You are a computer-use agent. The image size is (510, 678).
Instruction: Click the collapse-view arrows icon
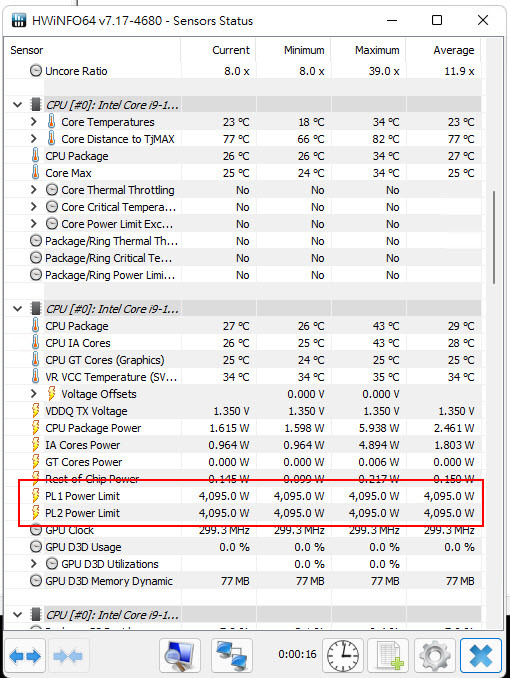[69, 656]
